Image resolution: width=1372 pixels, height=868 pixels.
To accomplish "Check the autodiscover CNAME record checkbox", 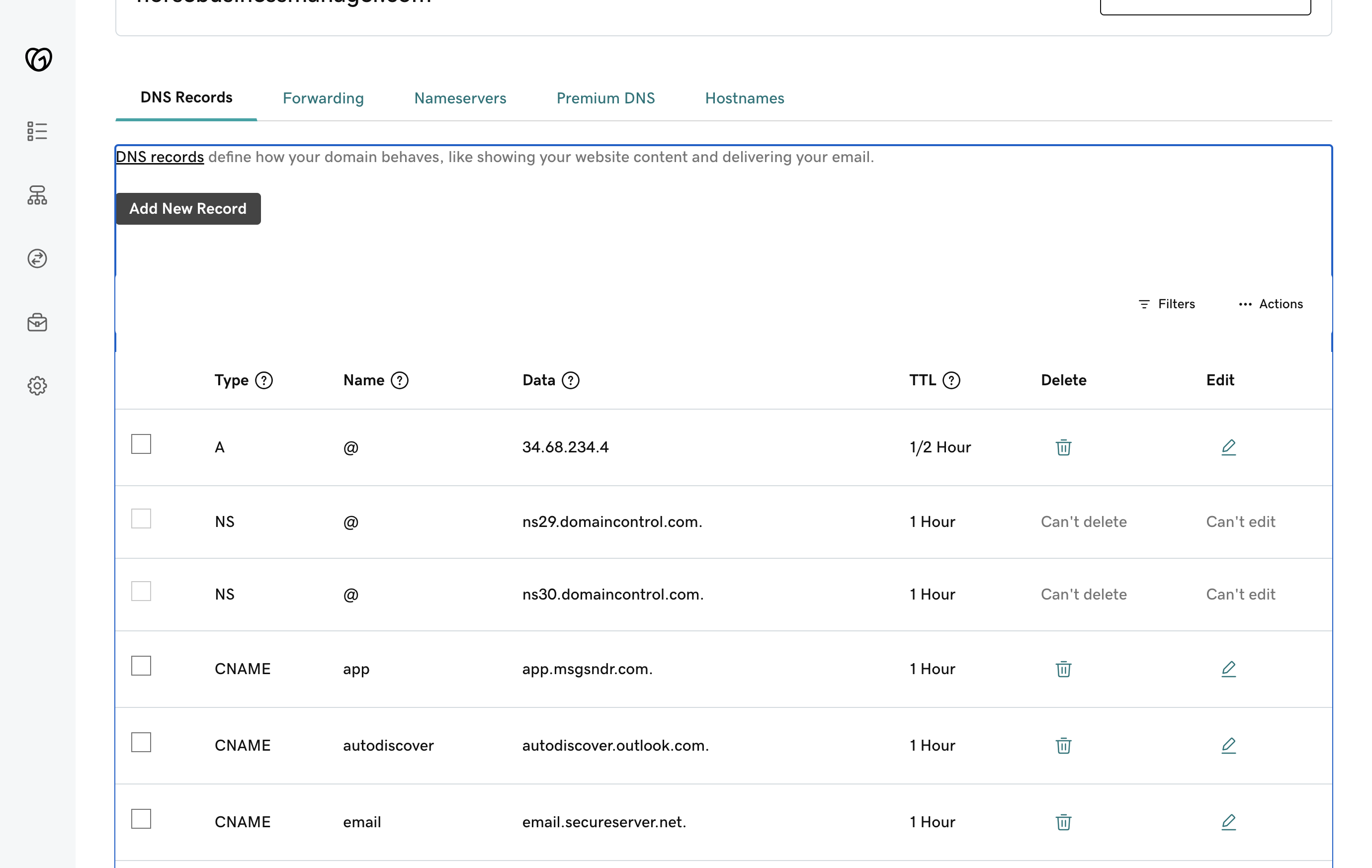I will [141, 742].
